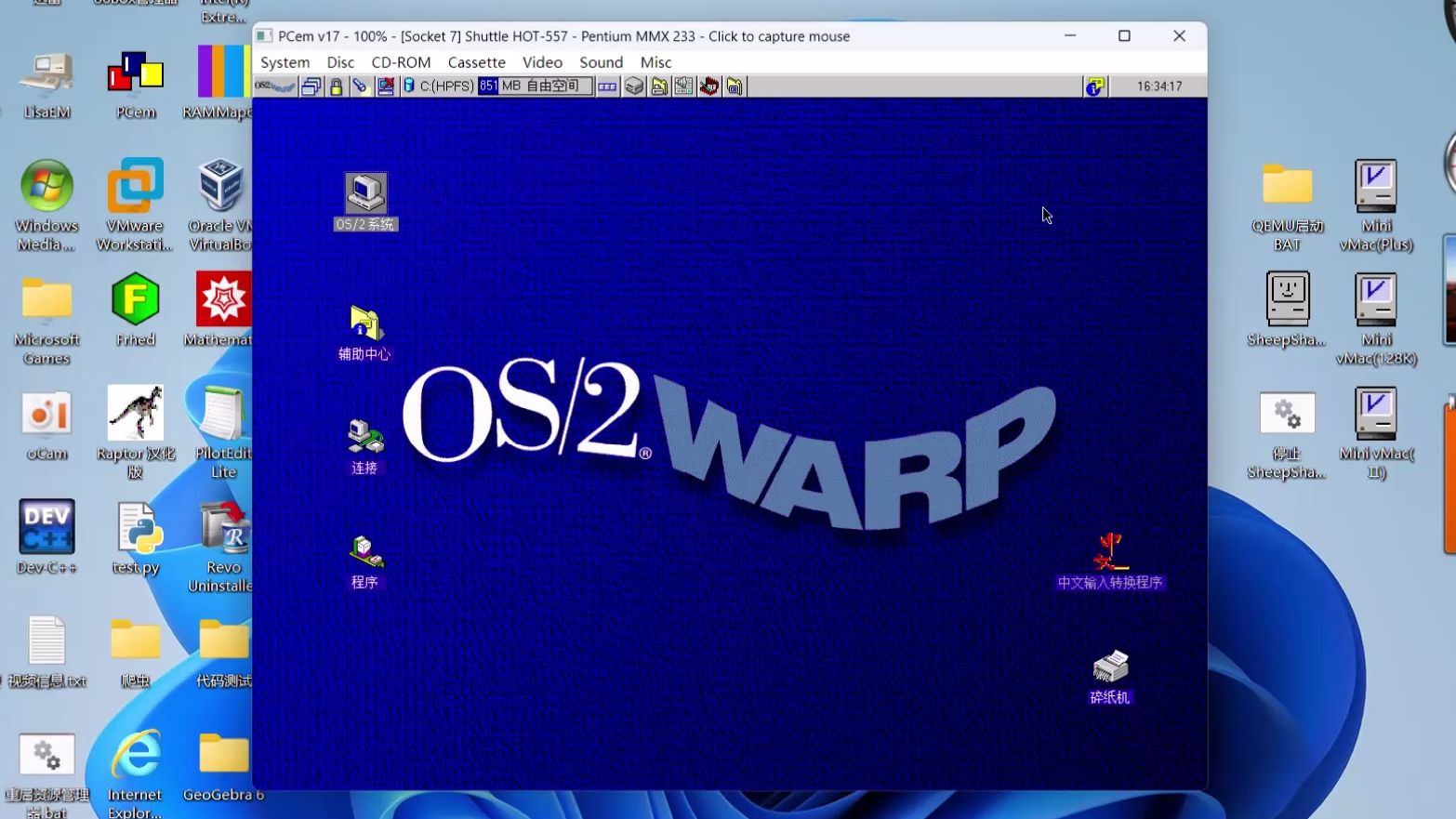This screenshot has height=819, width=1456.
Task: Select the Microsoft Games folder
Action: (46, 321)
